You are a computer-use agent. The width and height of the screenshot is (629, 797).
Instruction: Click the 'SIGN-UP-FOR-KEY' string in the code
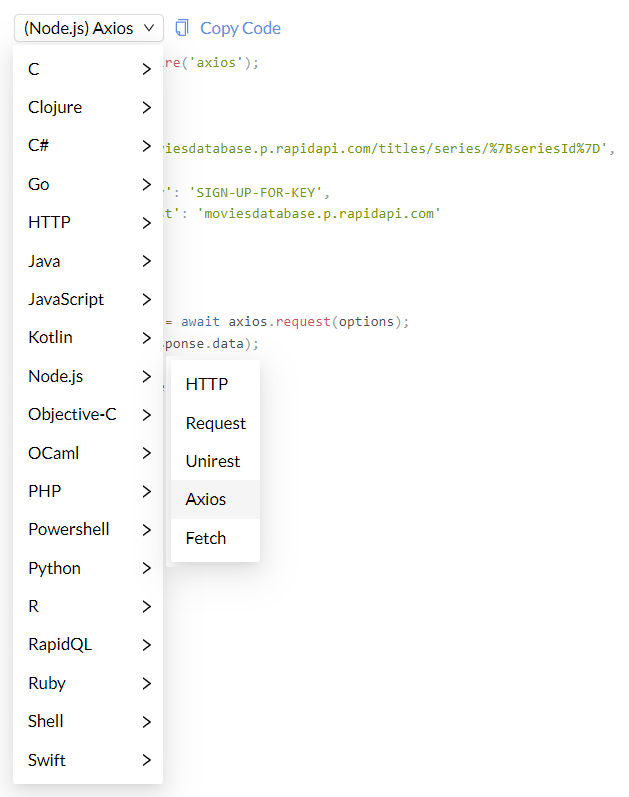pyautogui.click(x=256, y=193)
